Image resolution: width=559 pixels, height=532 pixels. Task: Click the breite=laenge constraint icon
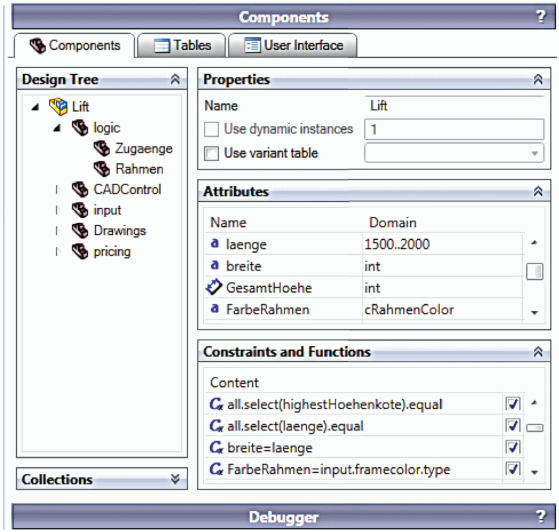tap(216, 447)
